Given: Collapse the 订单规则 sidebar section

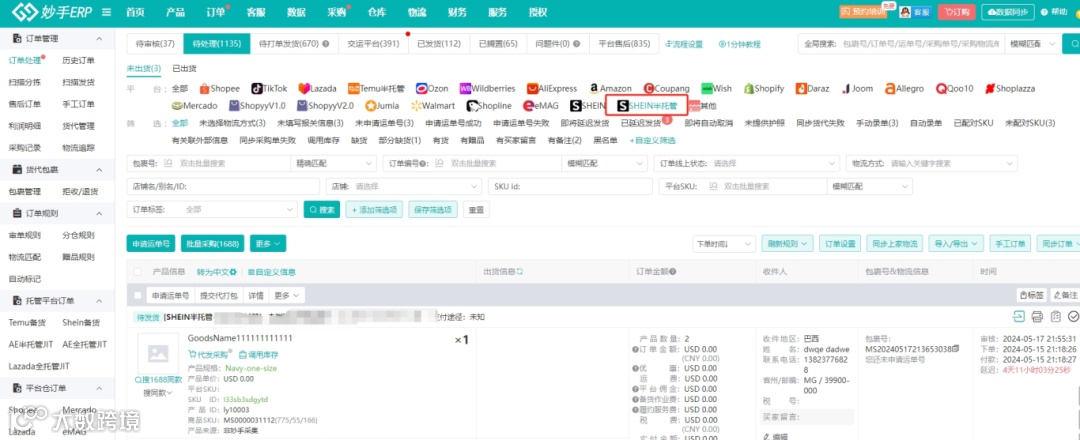Looking at the screenshot, I should [x=99, y=213].
